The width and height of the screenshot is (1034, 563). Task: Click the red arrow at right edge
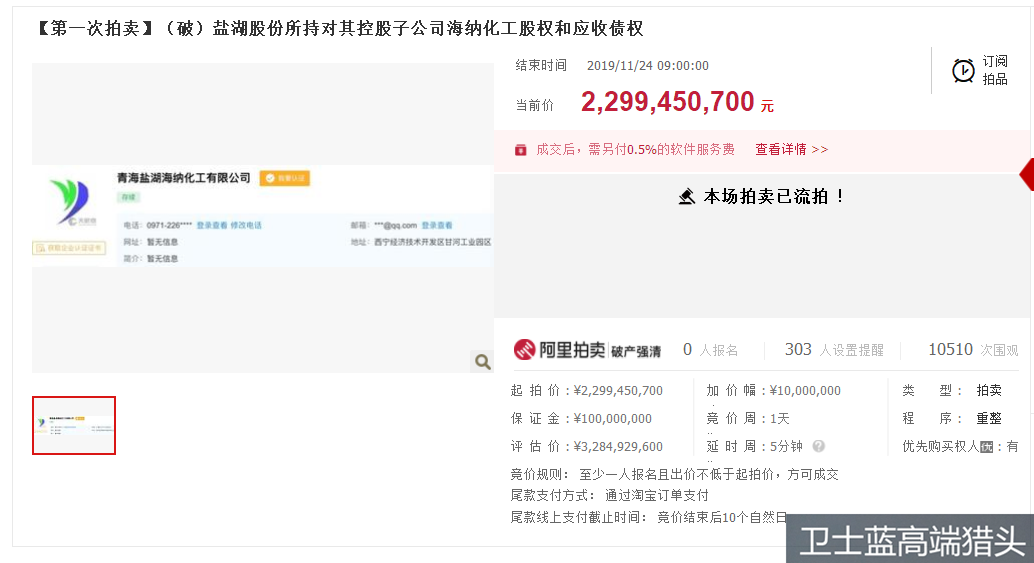pyautogui.click(x=1027, y=174)
